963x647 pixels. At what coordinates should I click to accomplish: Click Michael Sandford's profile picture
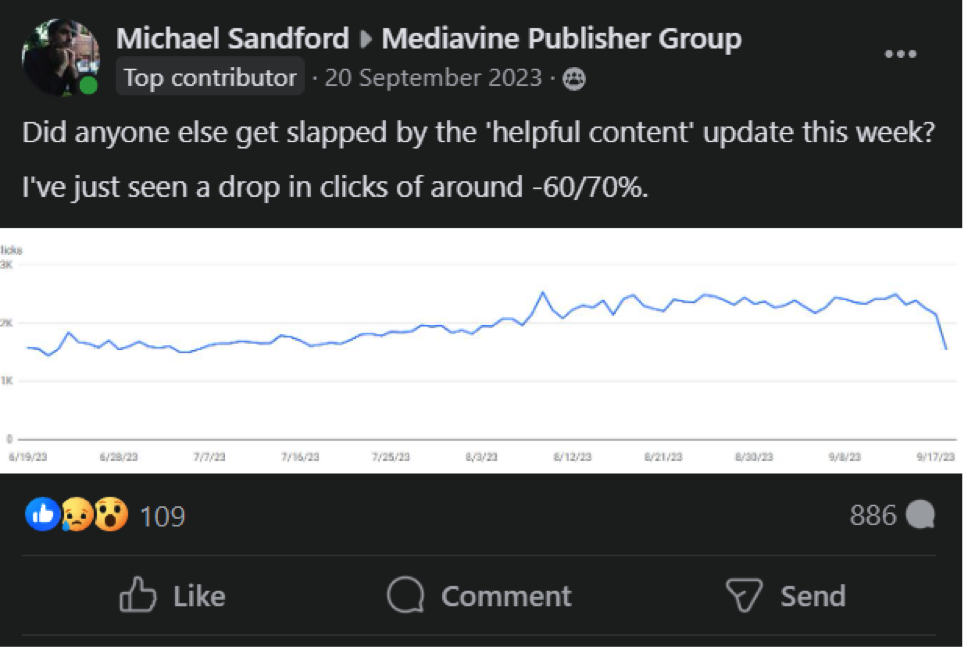[60, 57]
